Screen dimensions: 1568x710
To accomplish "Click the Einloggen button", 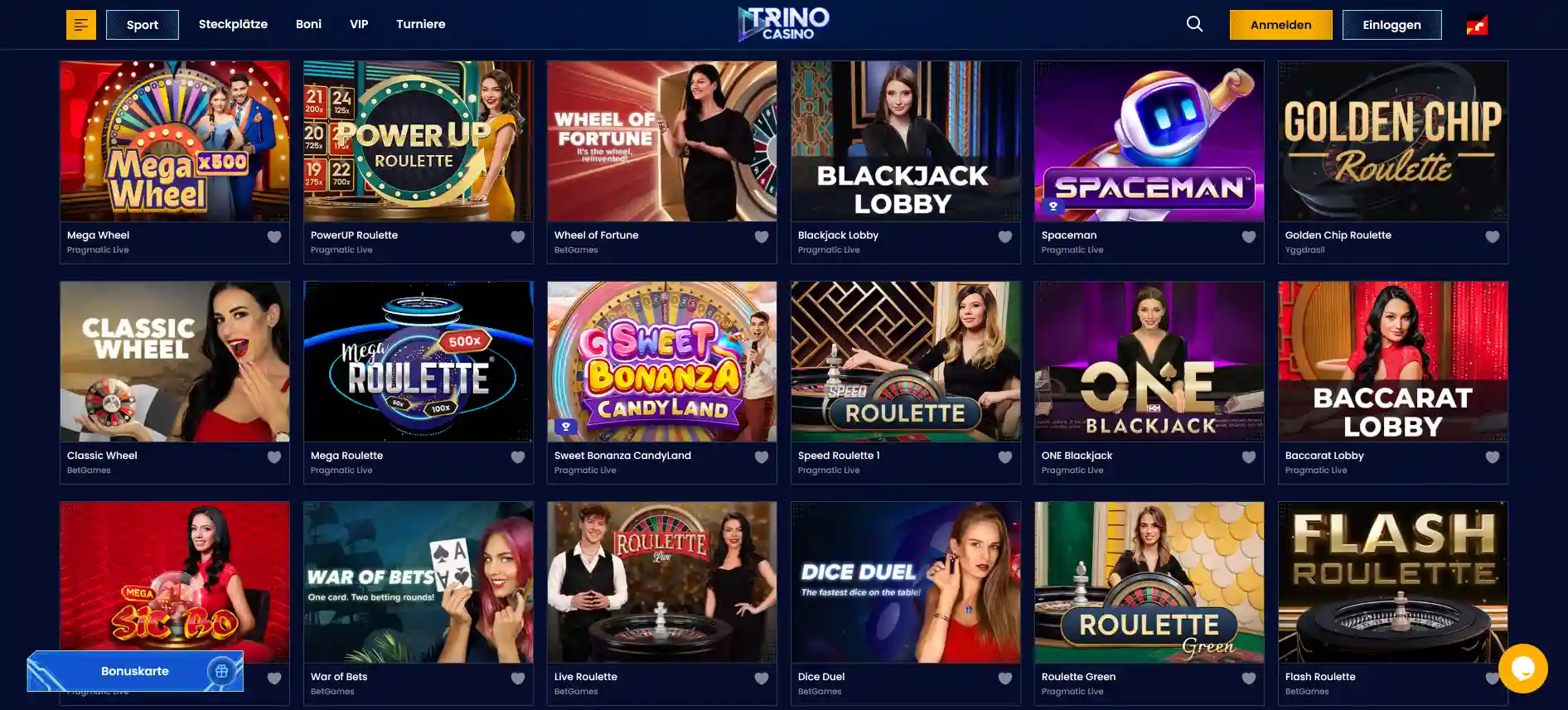I will [x=1392, y=25].
